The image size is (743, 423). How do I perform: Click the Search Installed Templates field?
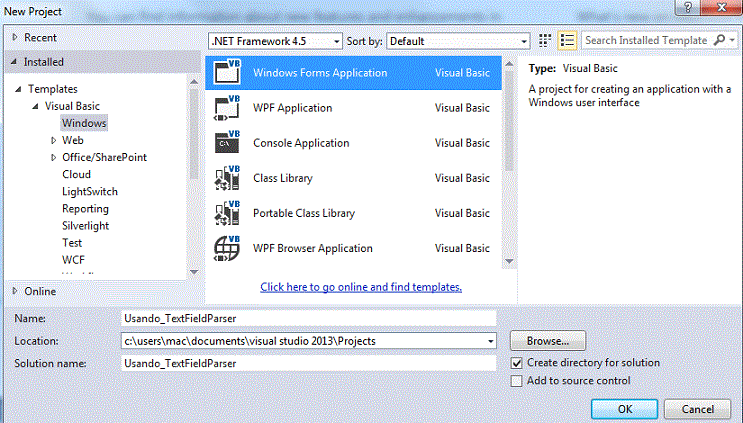(646, 40)
